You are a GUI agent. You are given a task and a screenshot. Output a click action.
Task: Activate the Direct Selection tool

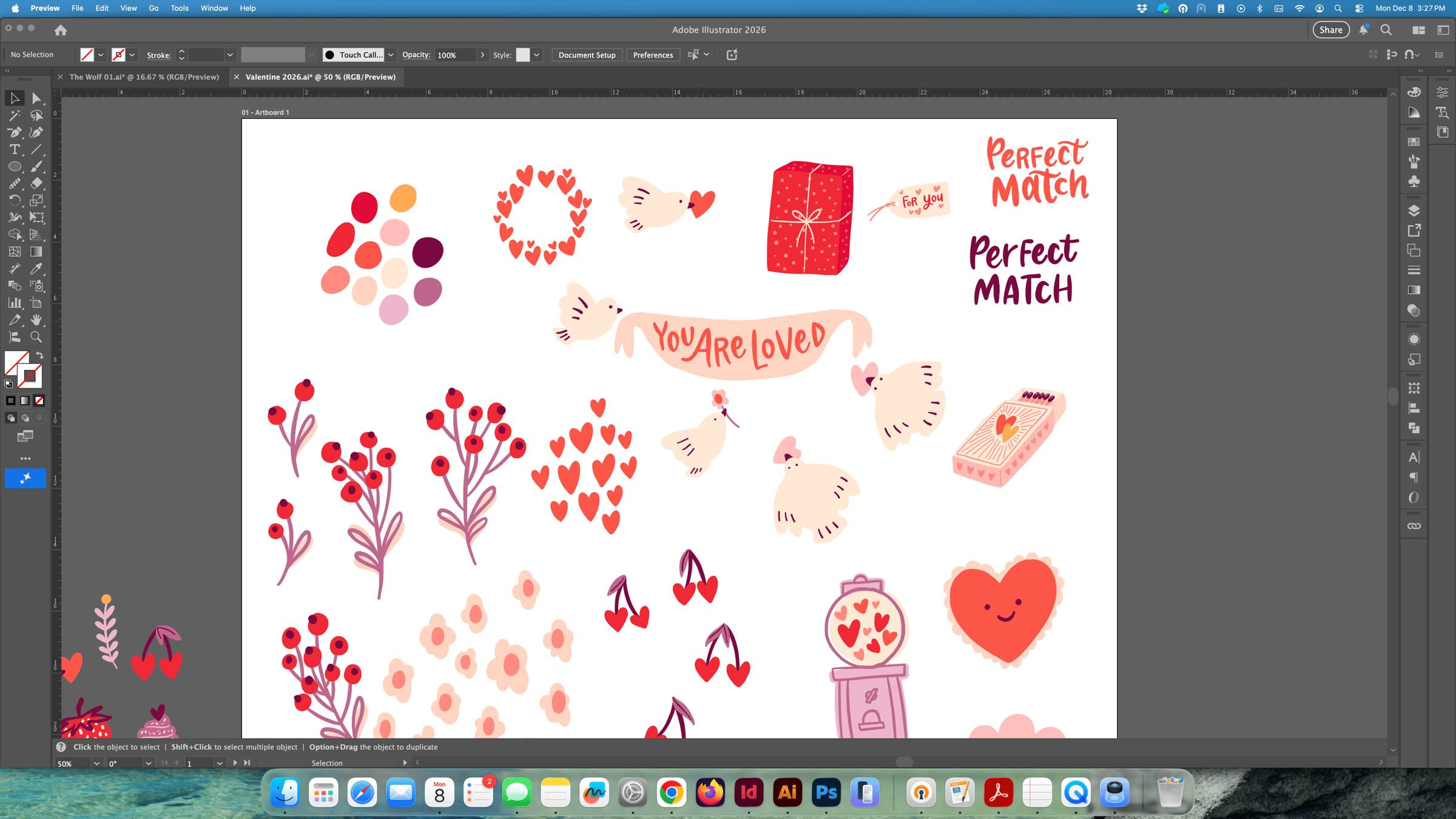tap(36, 98)
